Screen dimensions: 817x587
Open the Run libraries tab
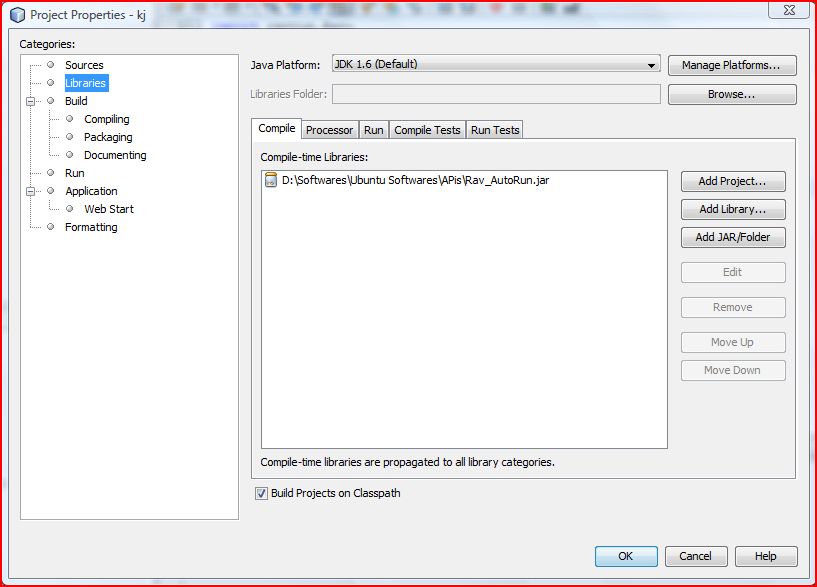pyautogui.click(x=374, y=130)
